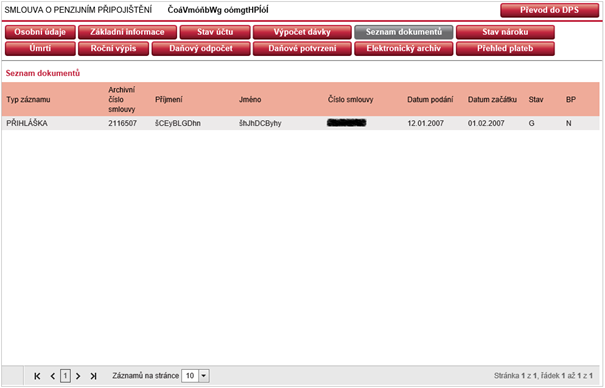Viewport: 605px width, 388px height.
Task: Select page number 1 in pager
Action: coord(65,376)
